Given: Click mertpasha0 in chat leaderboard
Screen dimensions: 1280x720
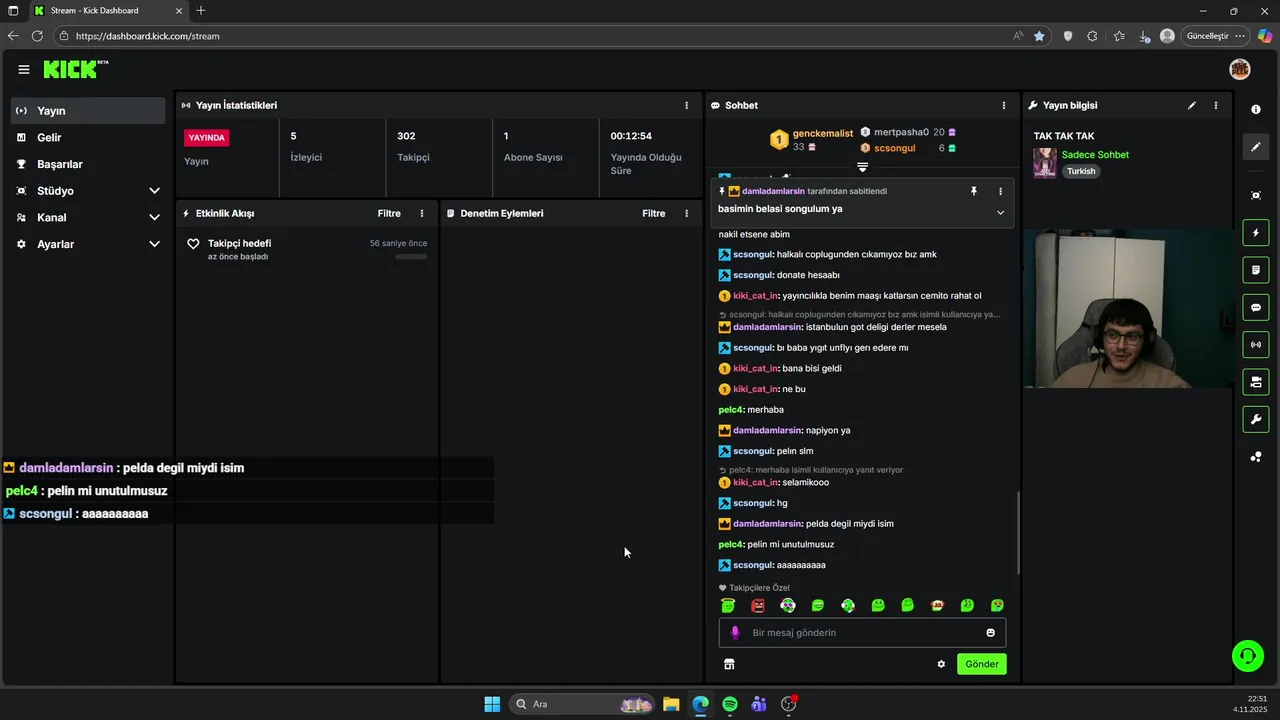Looking at the screenshot, I should pos(901,132).
